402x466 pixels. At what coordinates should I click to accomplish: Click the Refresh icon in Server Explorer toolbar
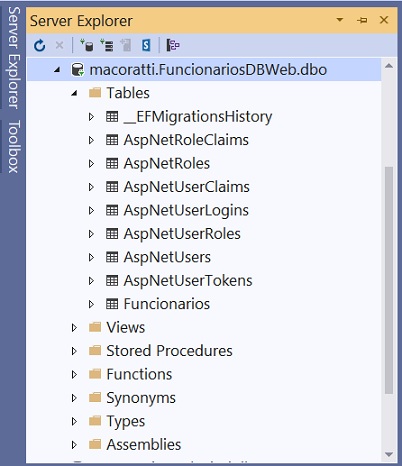click(40, 45)
